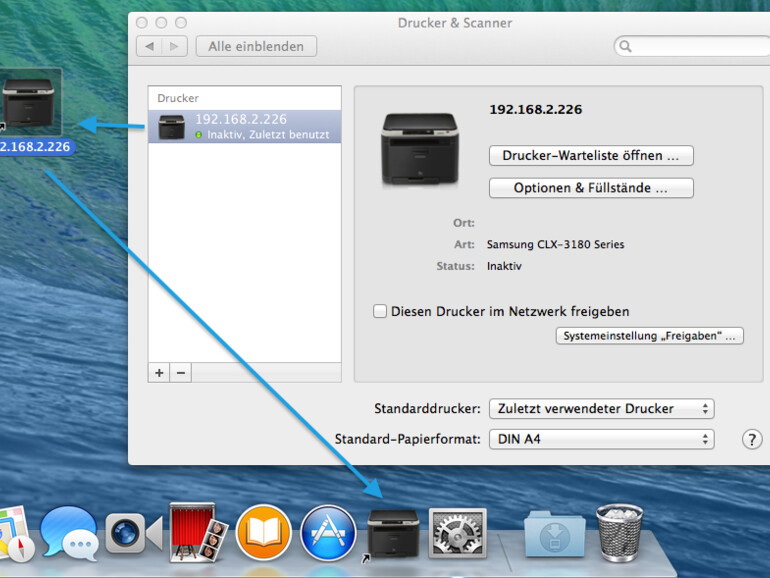Image resolution: width=770 pixels, height=578 pixels.
Task: Launch App Store from the Dock
Action: [328, 533]
